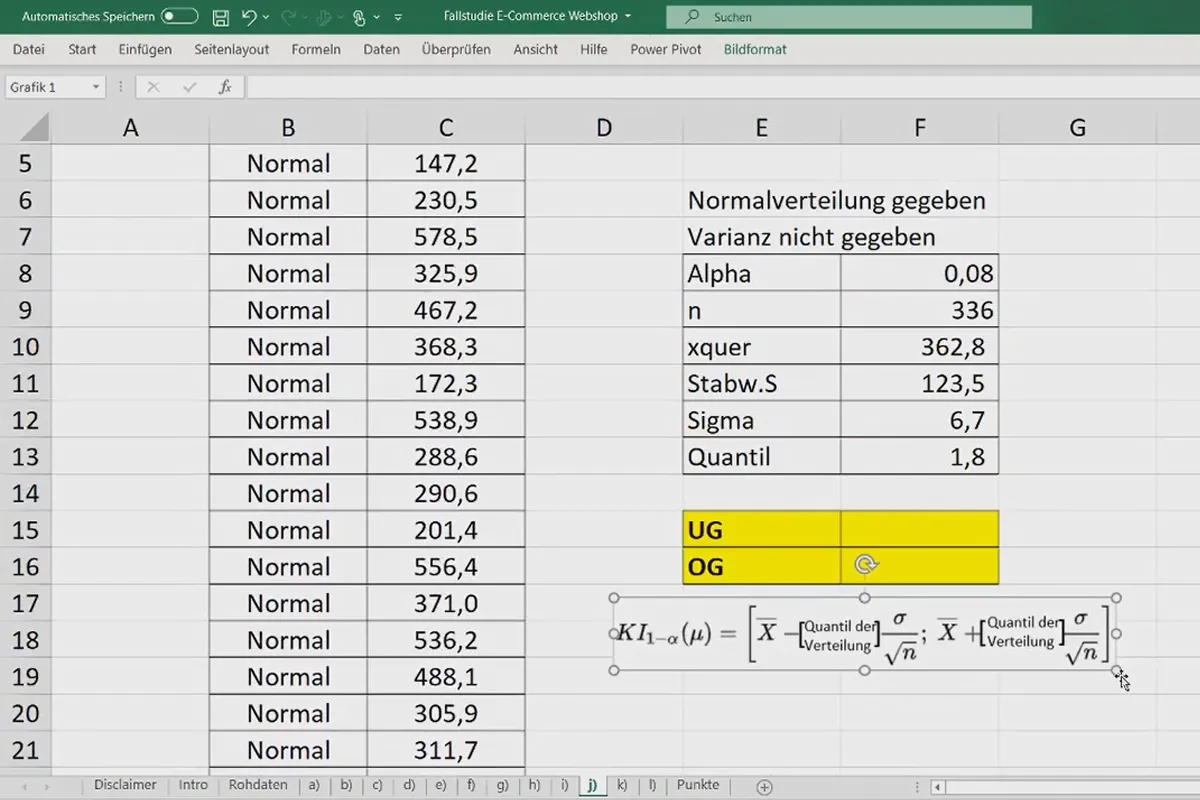Click the Stabw.S label cell
The width and height of the screenshot is (1200, 800).
(x=762, y=384)
